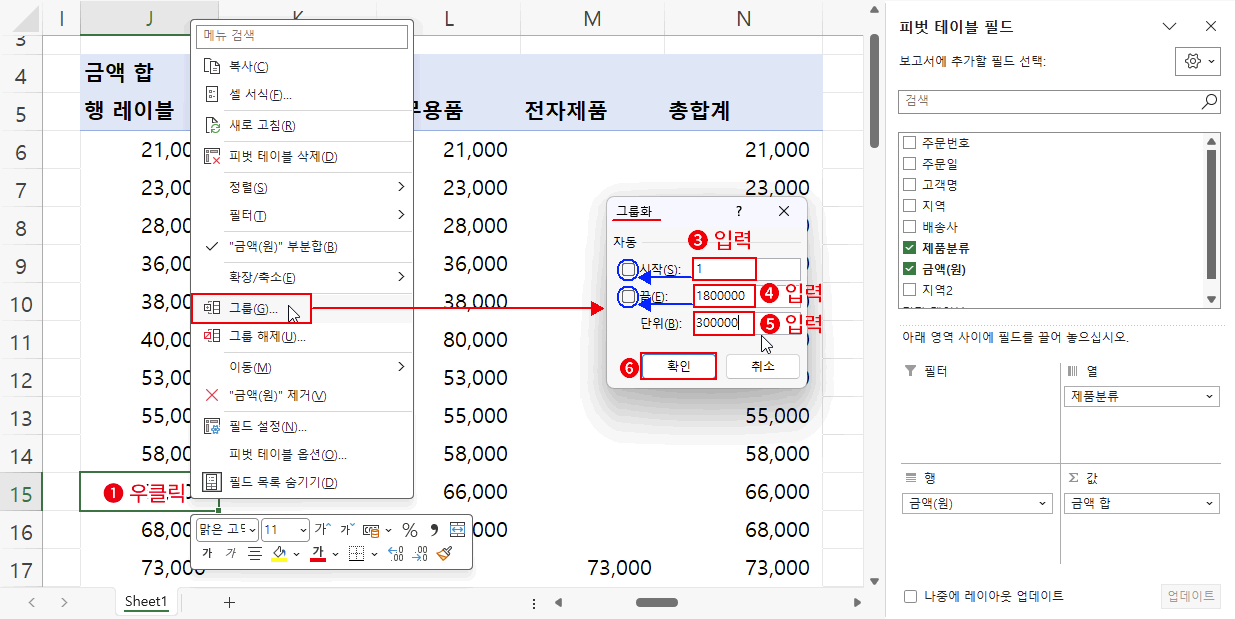Open the font size dropdown on mini toolbar

[x=303, y=530]
